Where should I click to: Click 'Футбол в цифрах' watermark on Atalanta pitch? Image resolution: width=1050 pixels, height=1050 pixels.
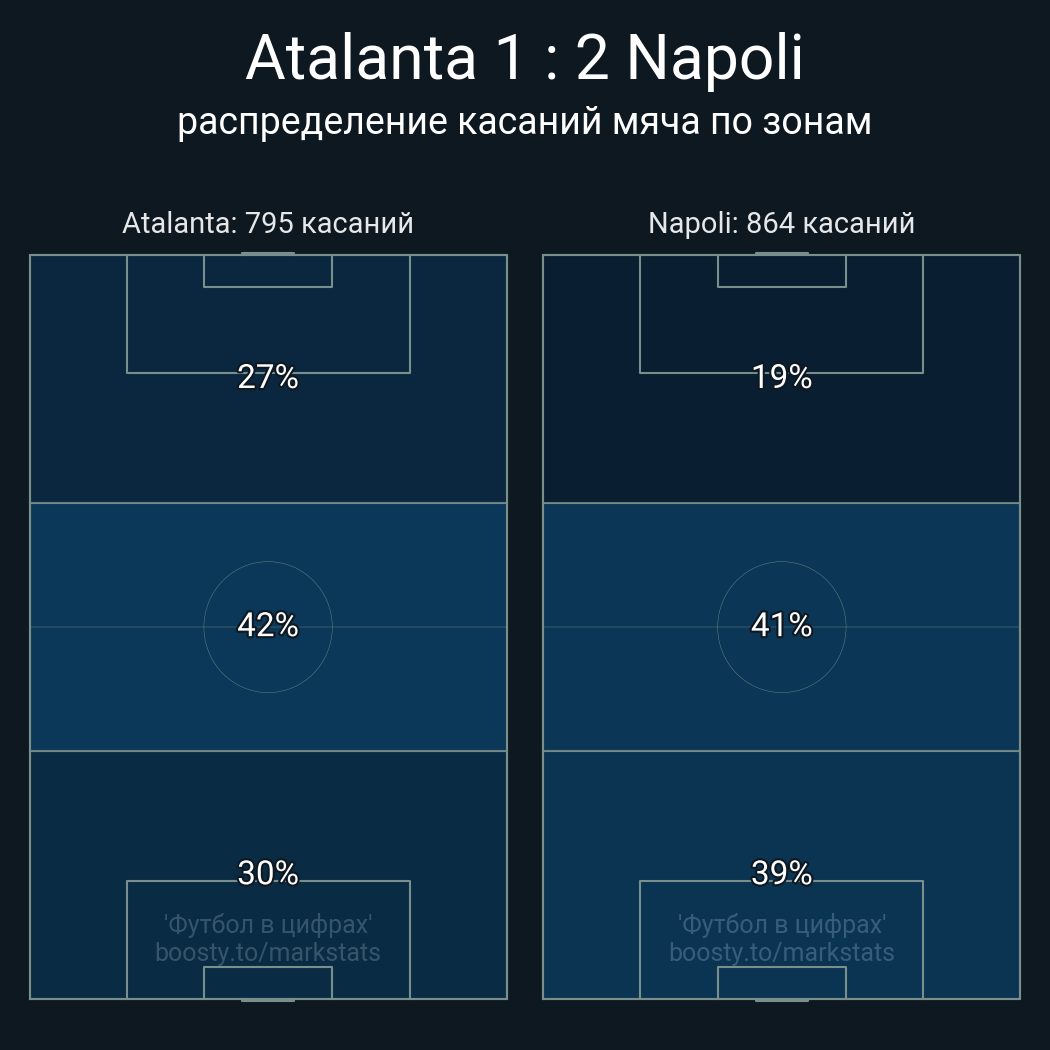click(267, 924)
